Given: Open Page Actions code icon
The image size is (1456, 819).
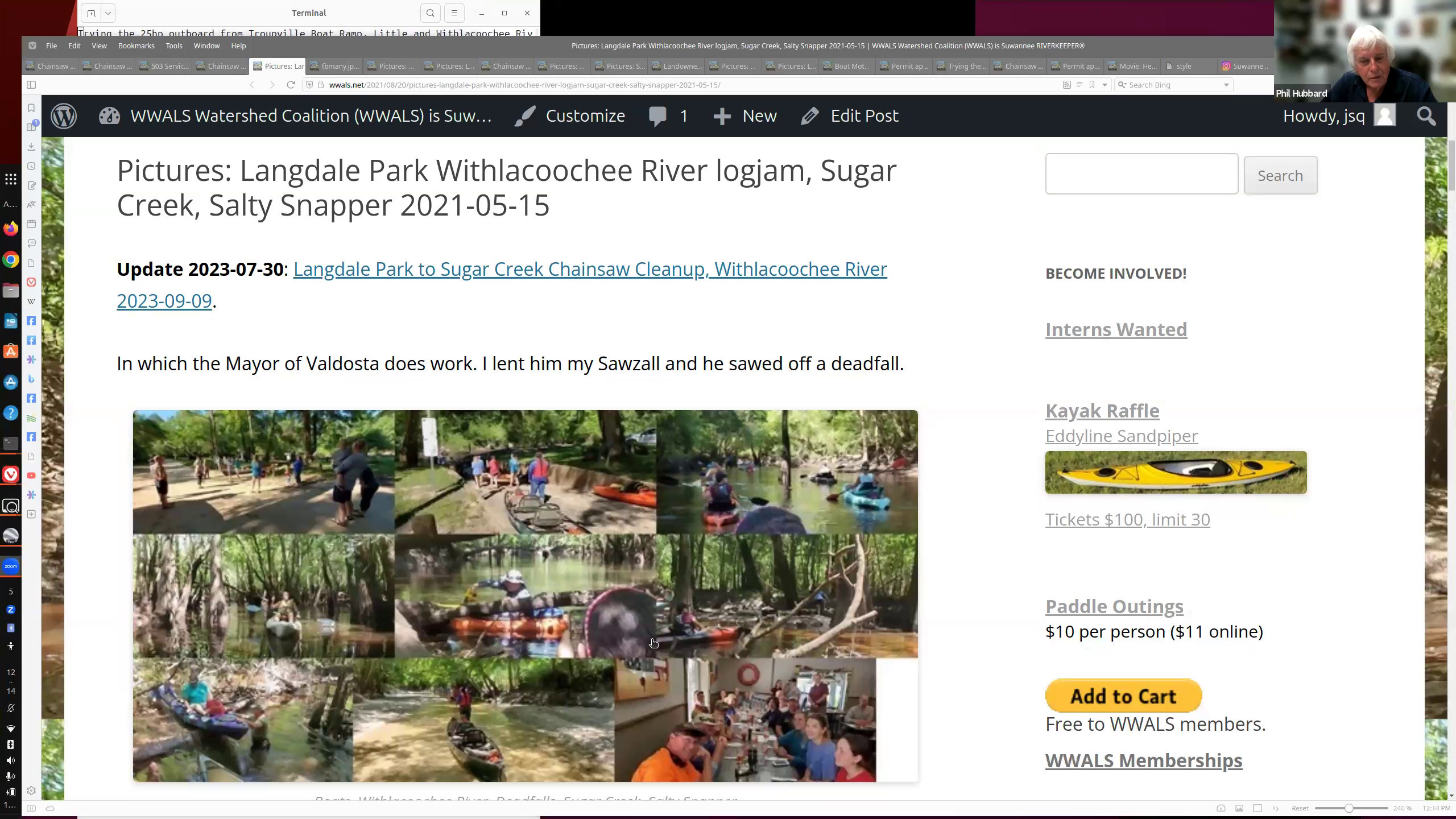Looking at the screenshot, I should (1276, 808).
